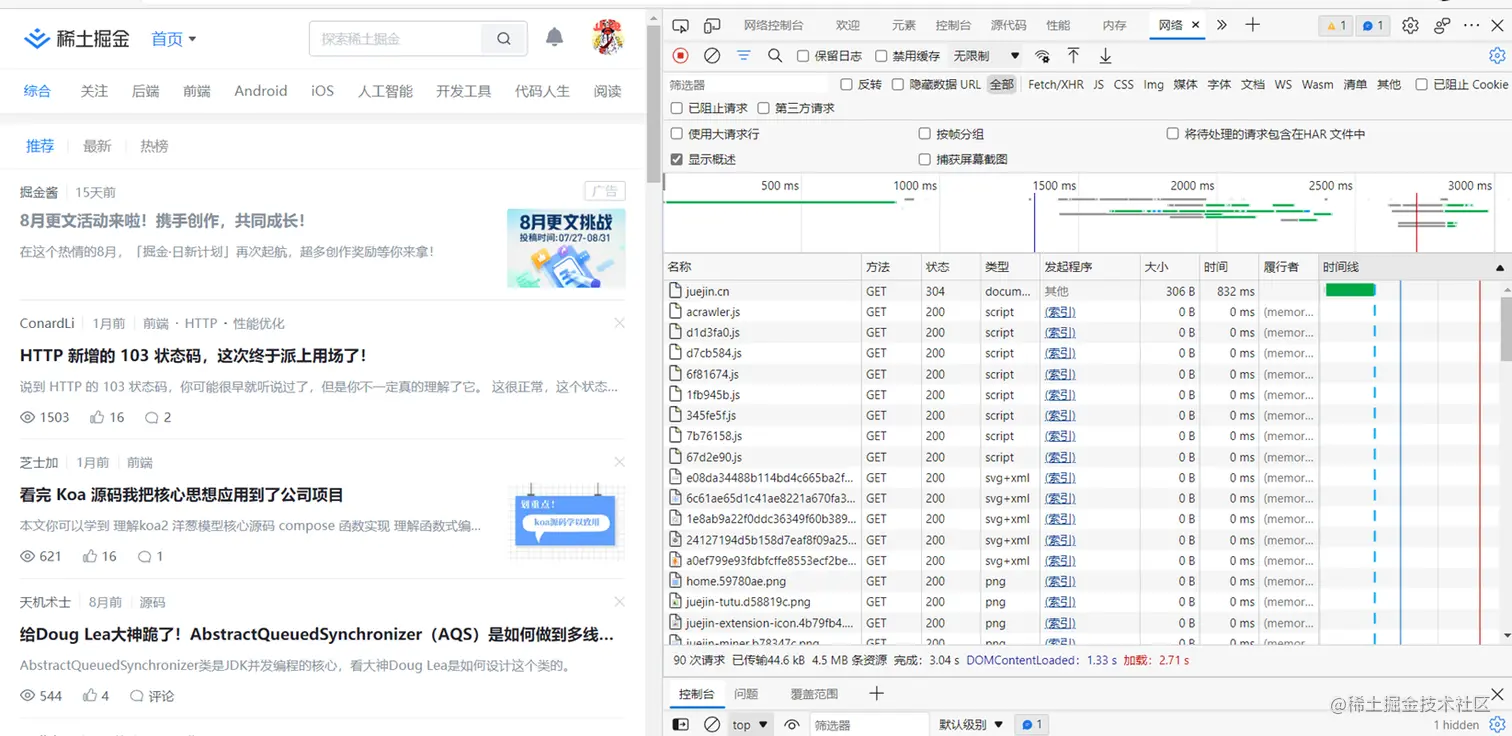
Task: Enable the 禁用缓存 checkbox
Action: 881,56
